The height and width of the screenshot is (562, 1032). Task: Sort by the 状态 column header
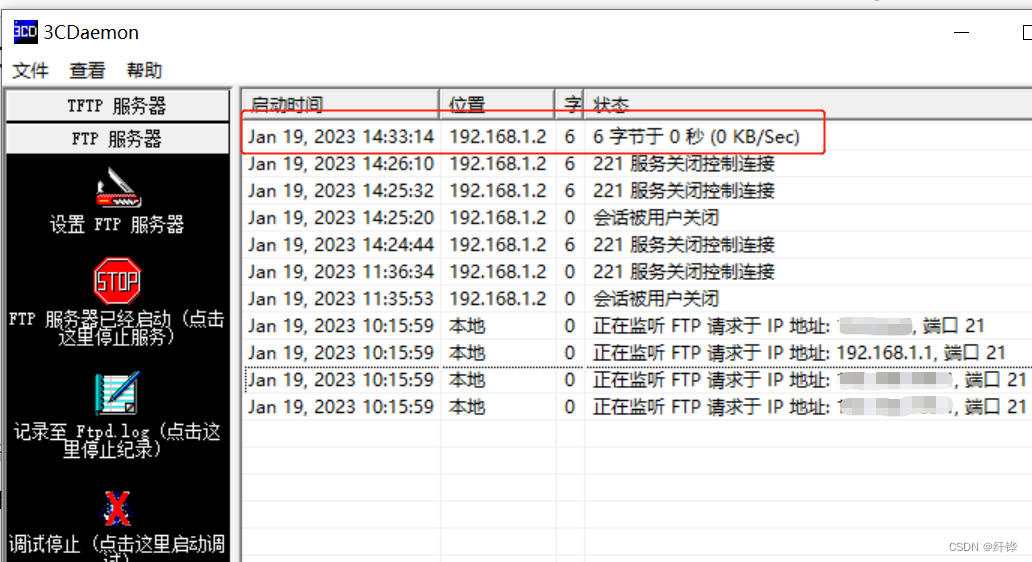808,104
